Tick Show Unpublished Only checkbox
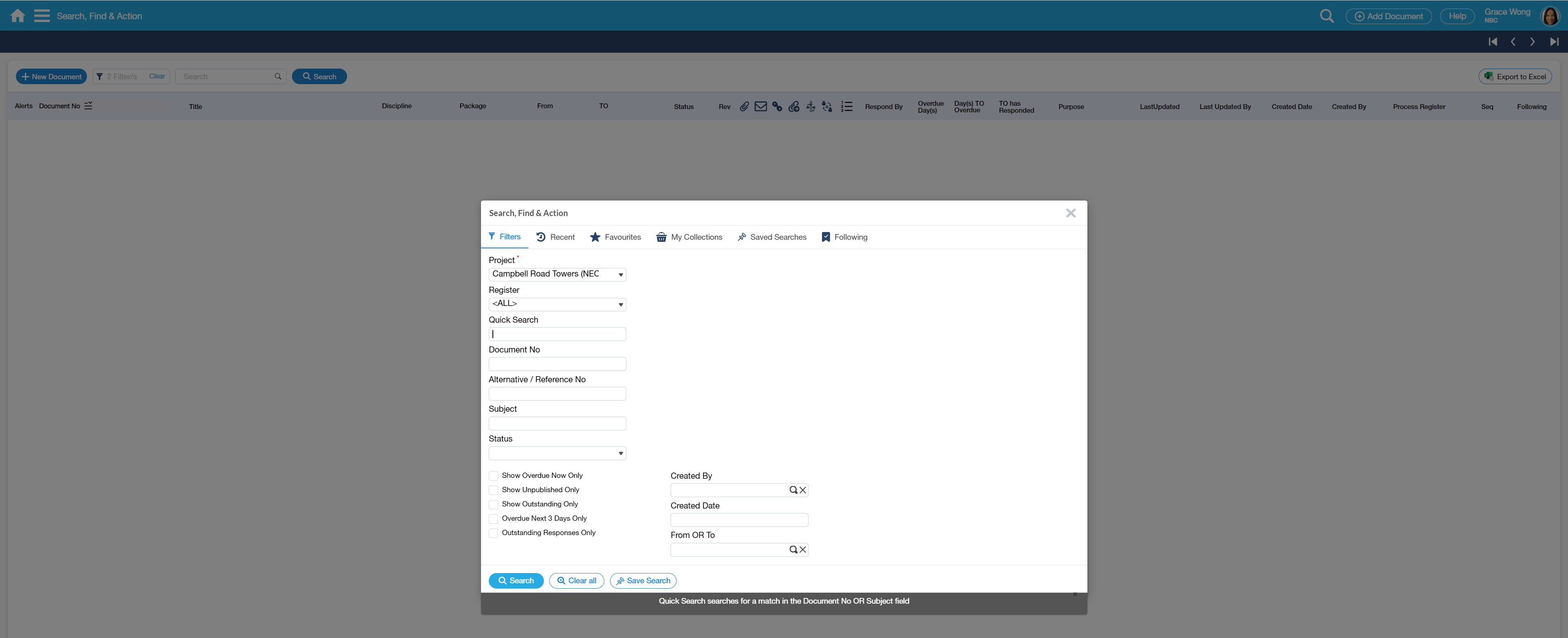Viewport: 1568px width, 638px height. (494, 490)
